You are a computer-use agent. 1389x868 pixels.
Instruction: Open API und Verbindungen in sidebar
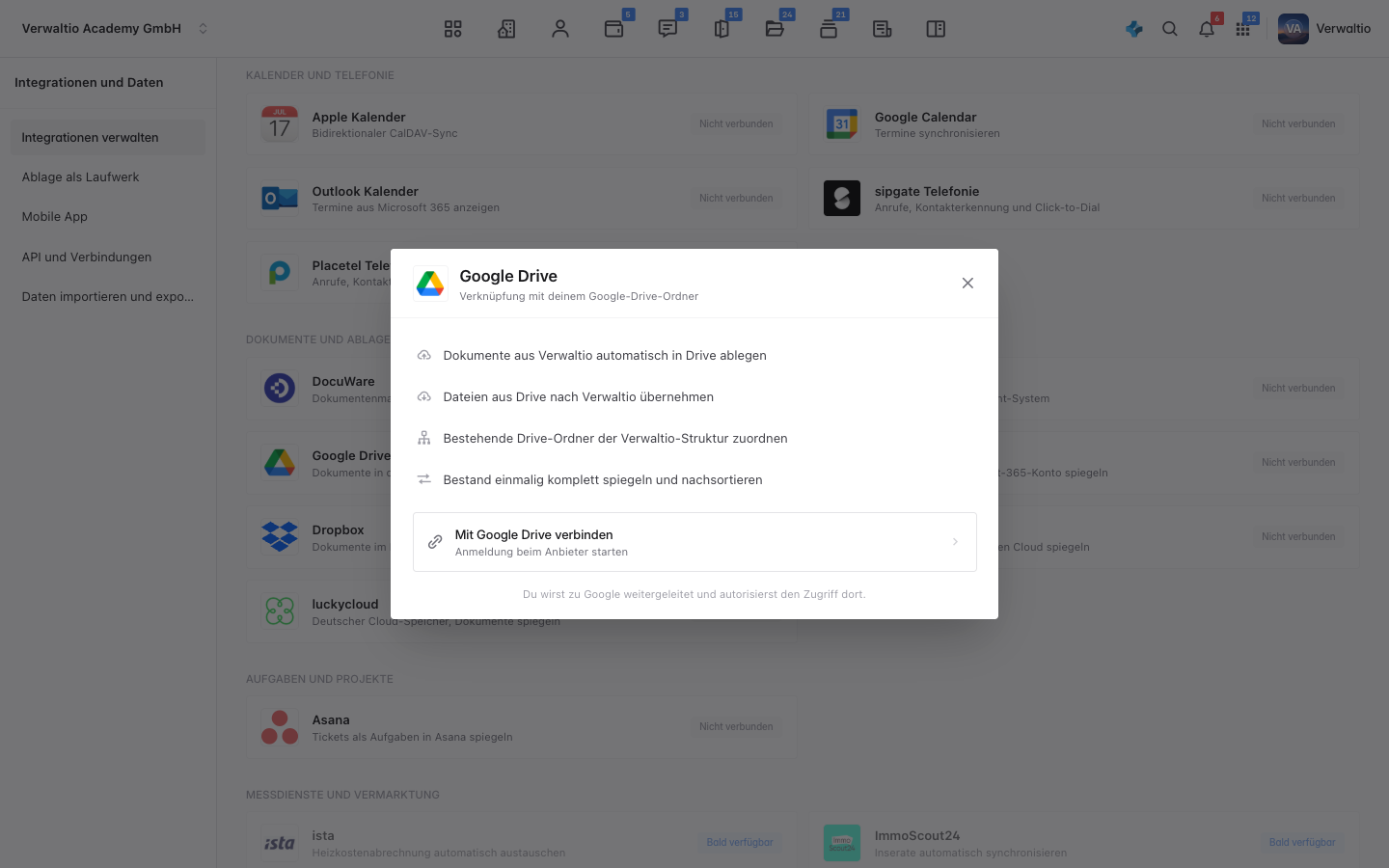click(108, 257)
